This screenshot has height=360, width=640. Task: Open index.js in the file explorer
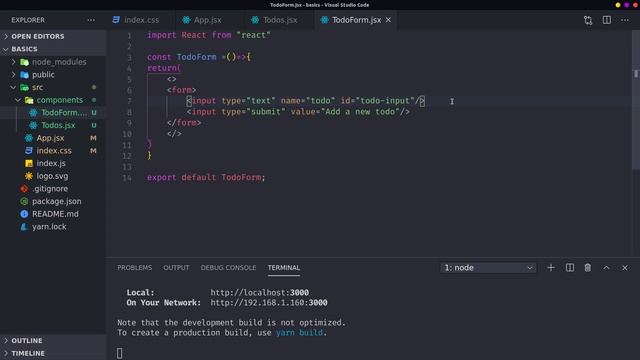point(53,163)
